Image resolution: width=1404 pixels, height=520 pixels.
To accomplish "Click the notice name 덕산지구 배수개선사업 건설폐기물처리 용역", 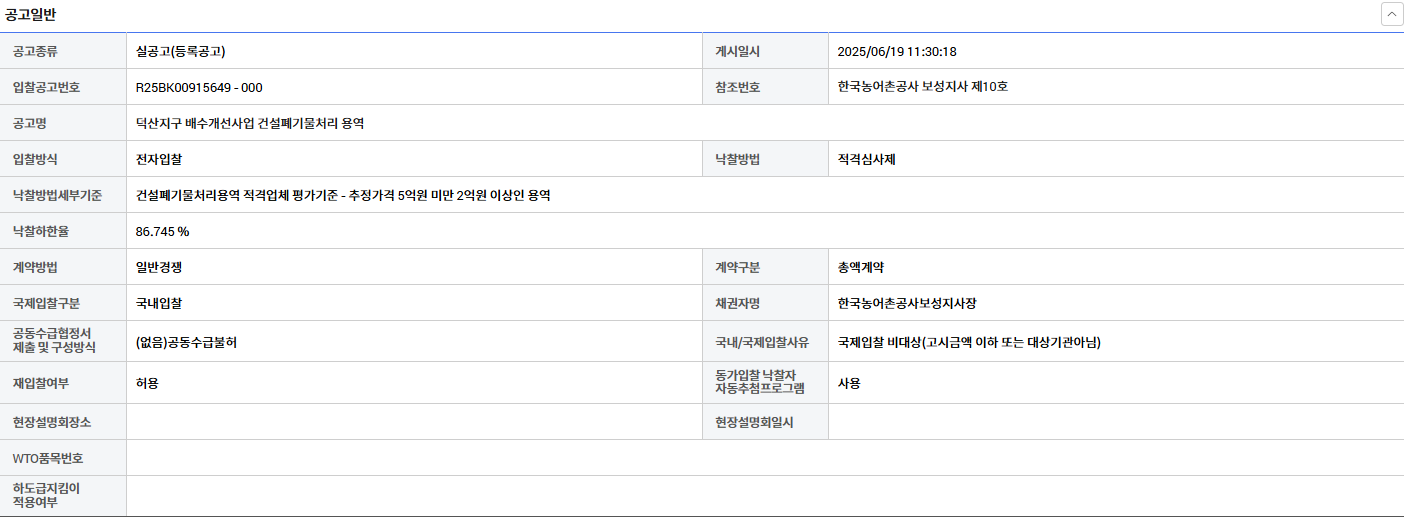I will point(250,123).
